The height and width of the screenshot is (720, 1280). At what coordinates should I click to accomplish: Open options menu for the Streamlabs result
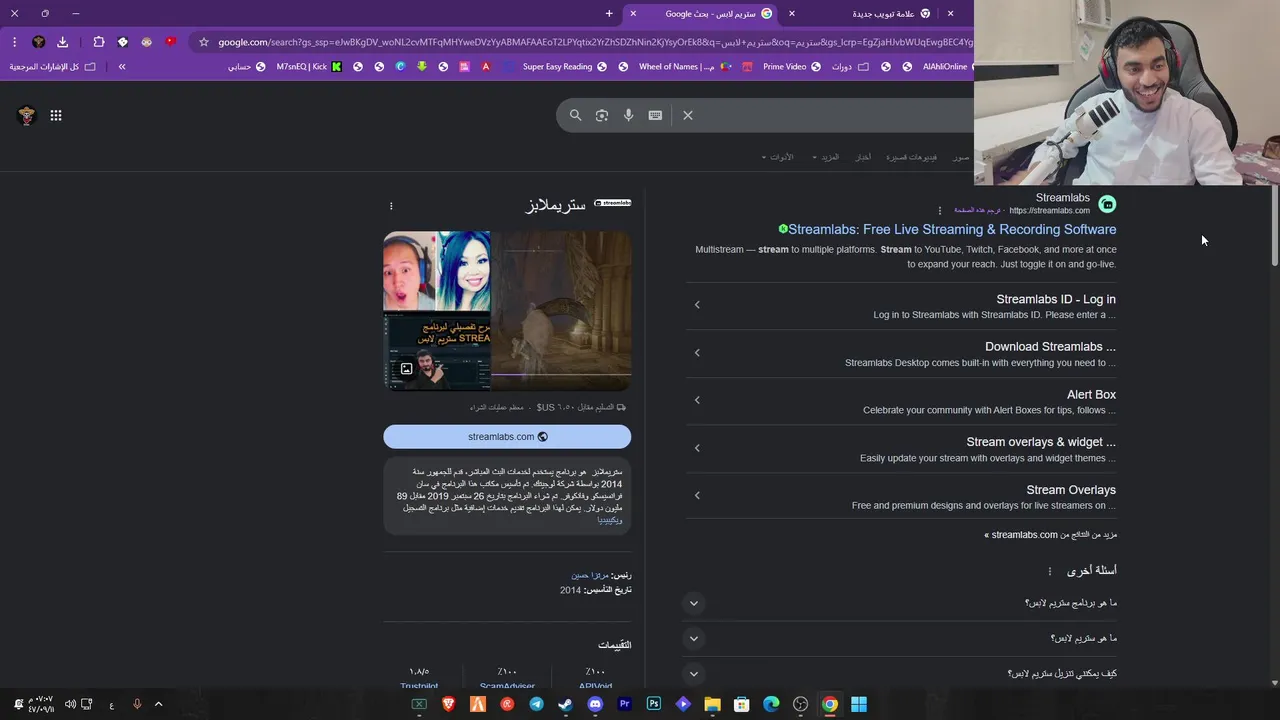pyautogui.click(x=939, y=211)
